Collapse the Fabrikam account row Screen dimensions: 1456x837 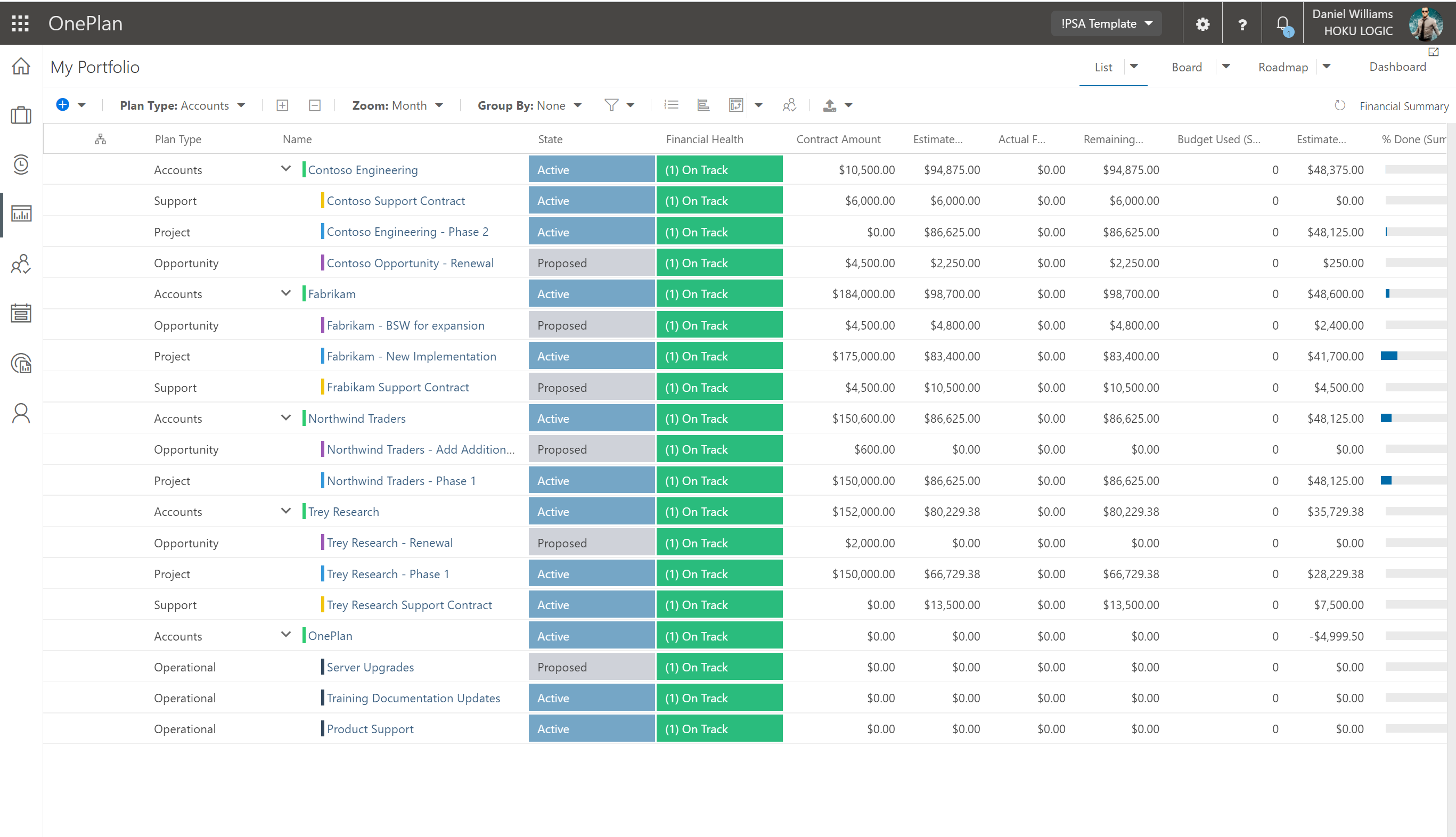pyautogui.click(x=285, y=293)
